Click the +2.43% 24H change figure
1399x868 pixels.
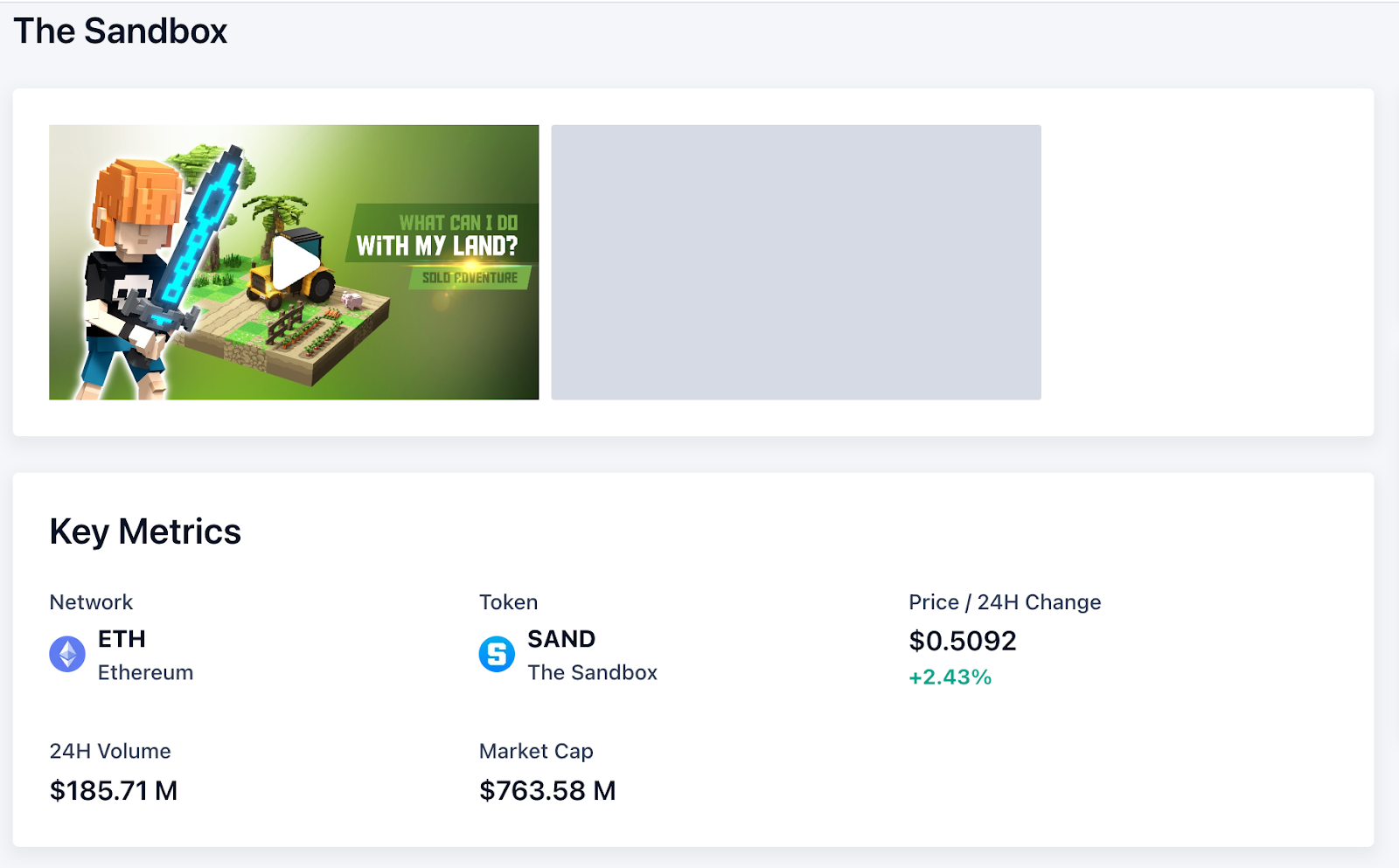click(x=950, y=677)
